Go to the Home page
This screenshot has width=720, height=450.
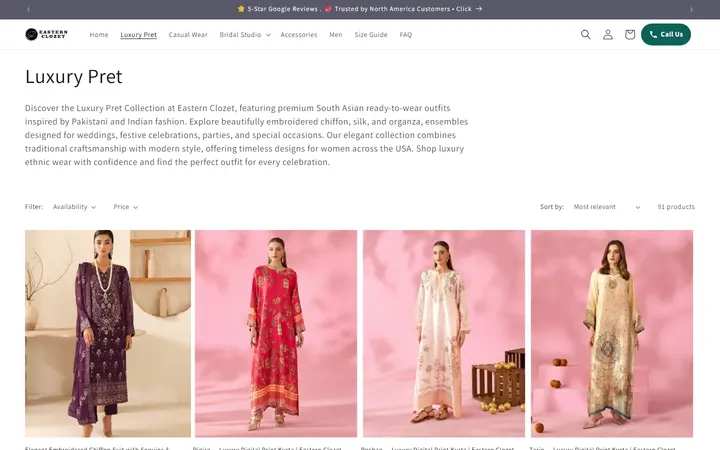99,34
